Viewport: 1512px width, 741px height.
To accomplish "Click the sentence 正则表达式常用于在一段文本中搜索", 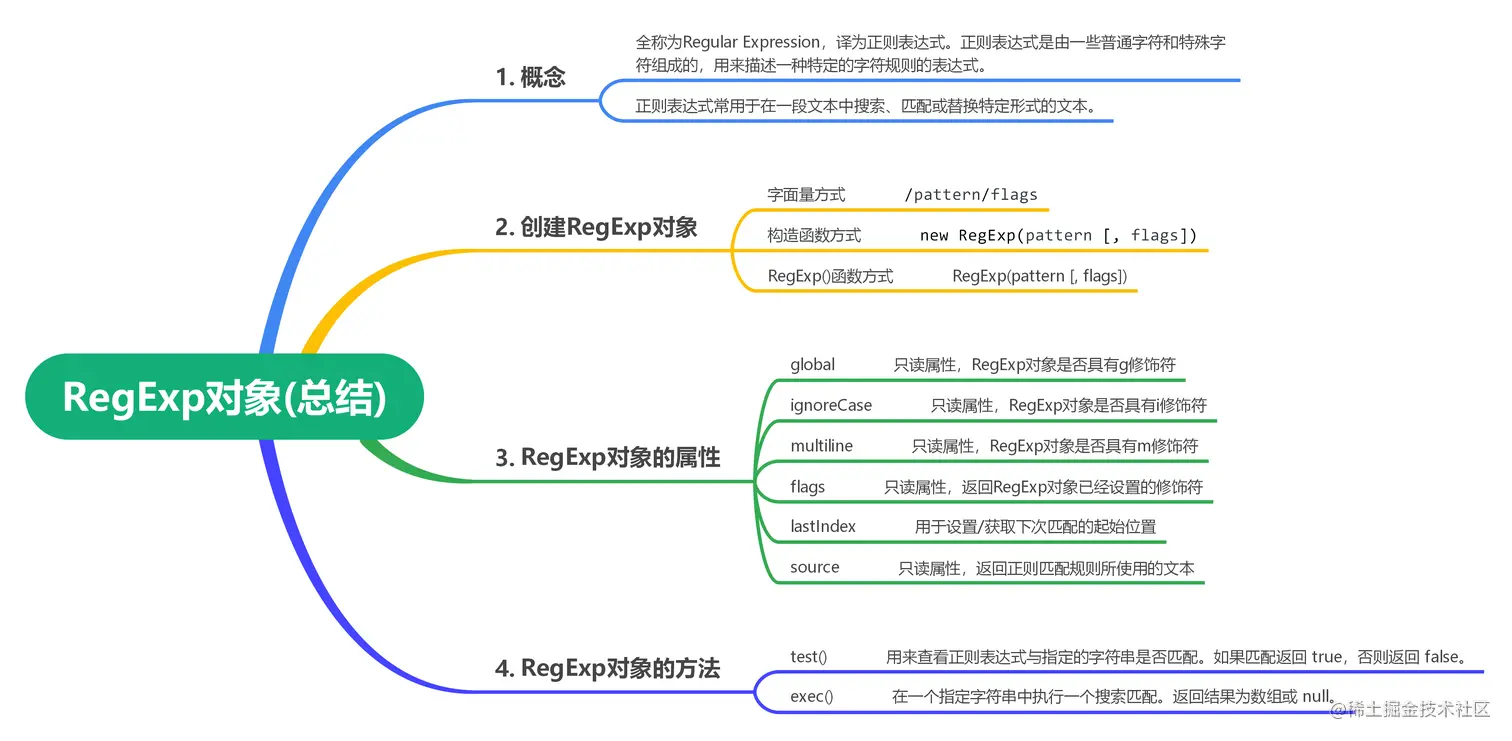I will pos(866,105).
